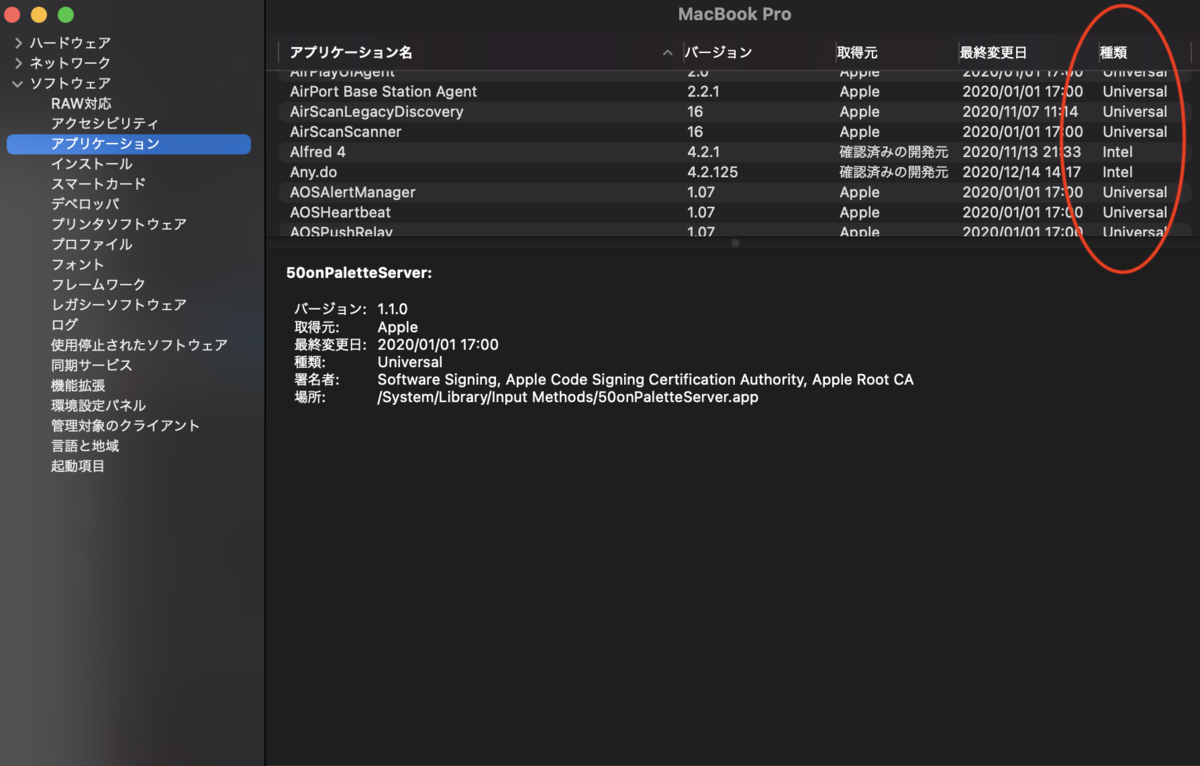Viewport: 1200px width, 766px height.
Task: Open 環境設定パネル in sidebar
Action: (98, 405)
